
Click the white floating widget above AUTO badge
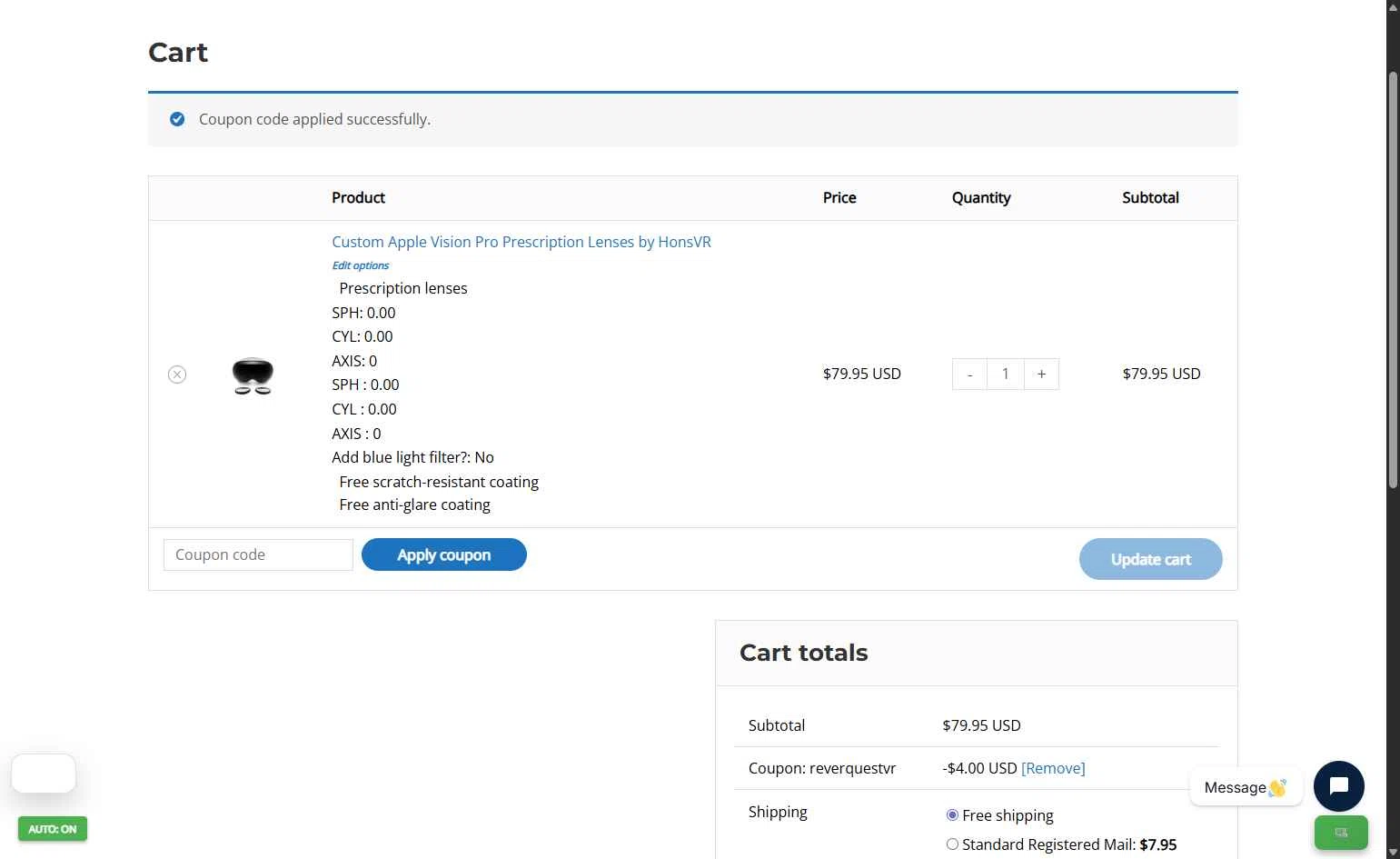(44, 774)
